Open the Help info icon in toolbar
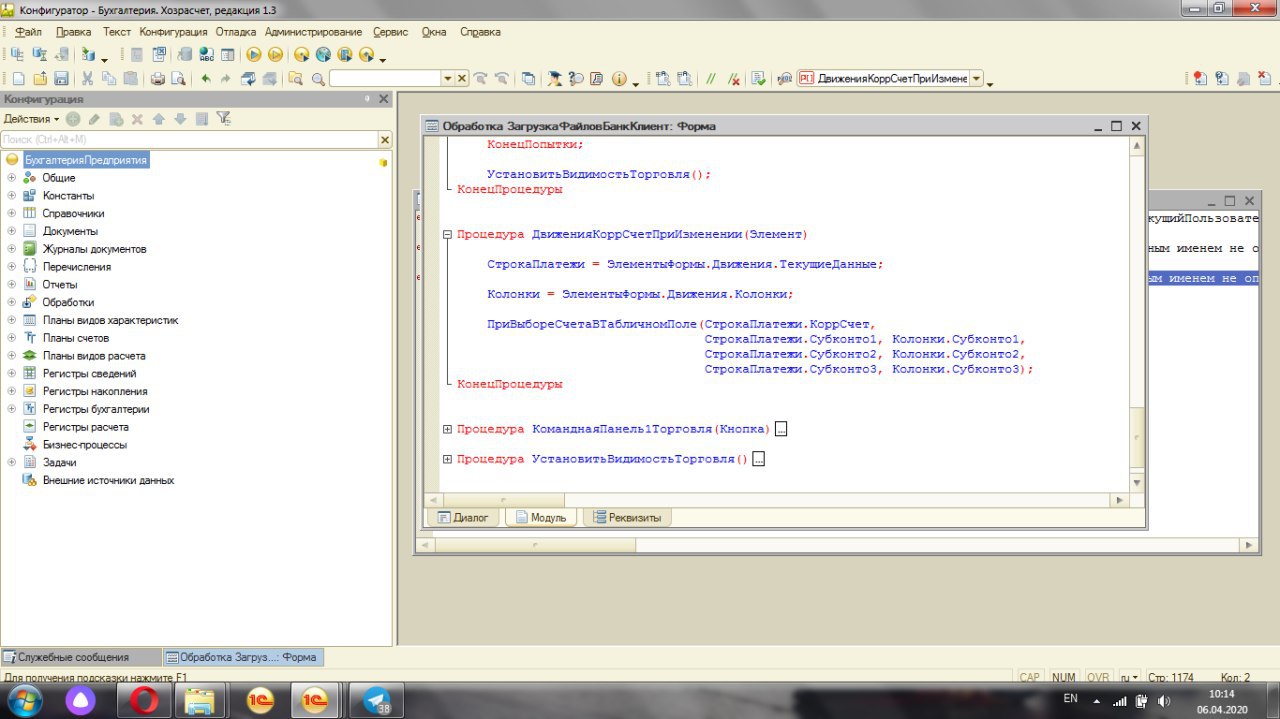The width and height of the screenshot is (1280, 719). [x=618, y=78]
